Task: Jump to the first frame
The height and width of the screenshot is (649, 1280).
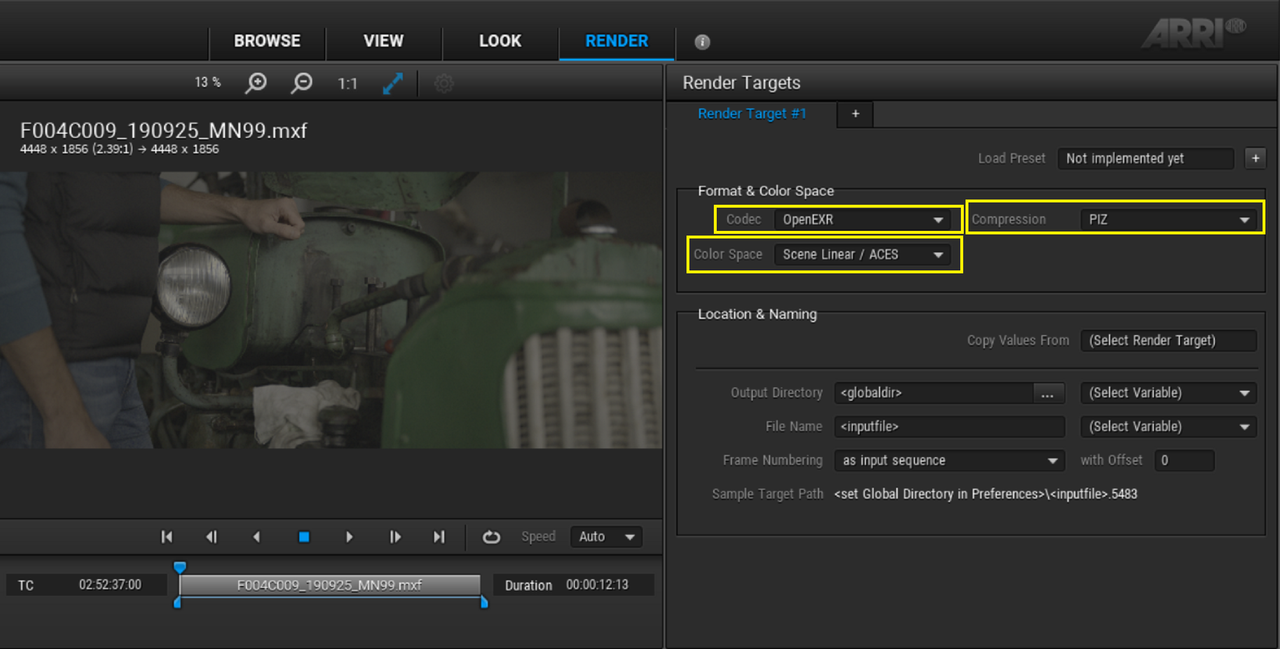Action: click(x=167, y=537)
